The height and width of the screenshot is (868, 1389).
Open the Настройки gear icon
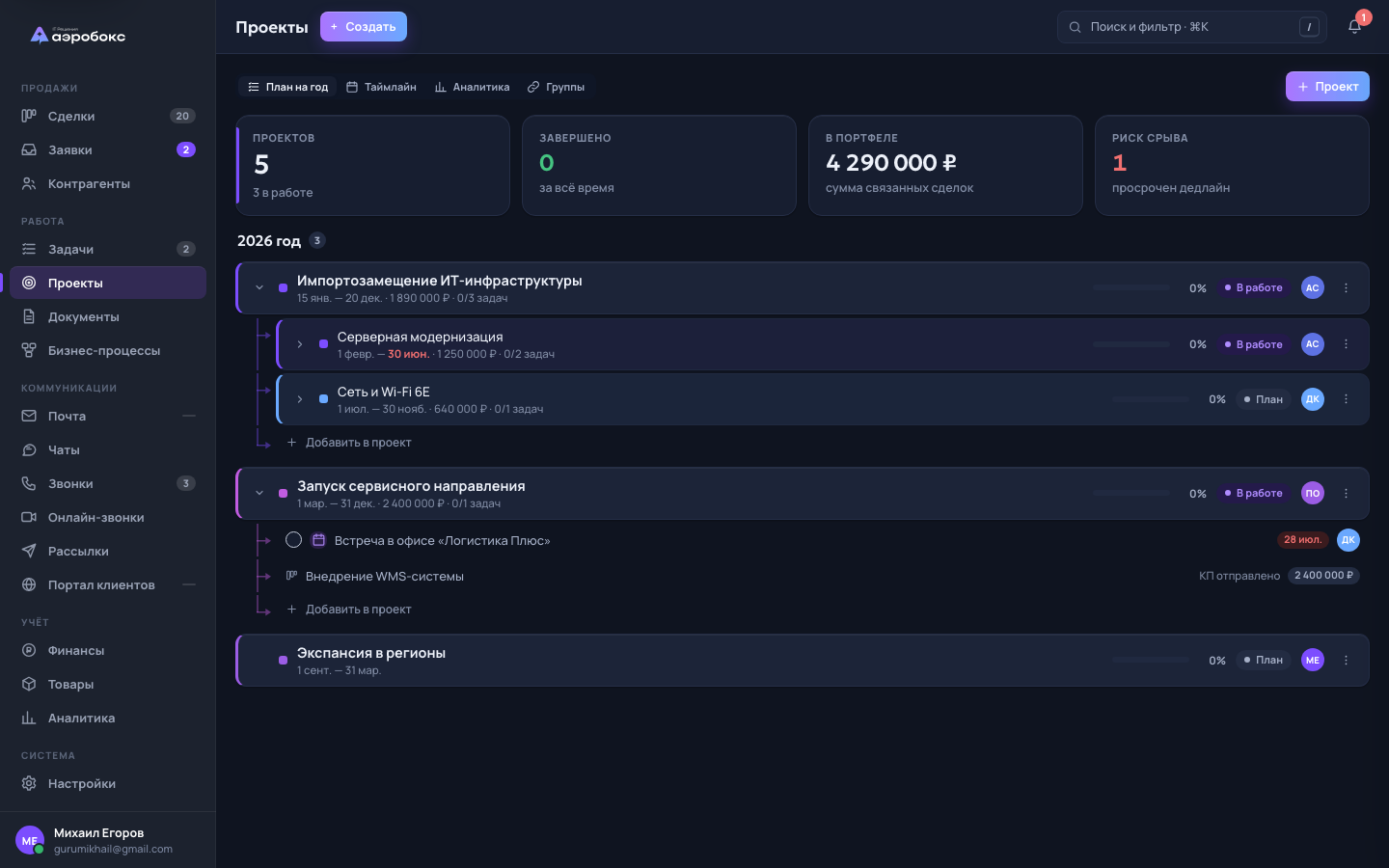click(29, 783)
